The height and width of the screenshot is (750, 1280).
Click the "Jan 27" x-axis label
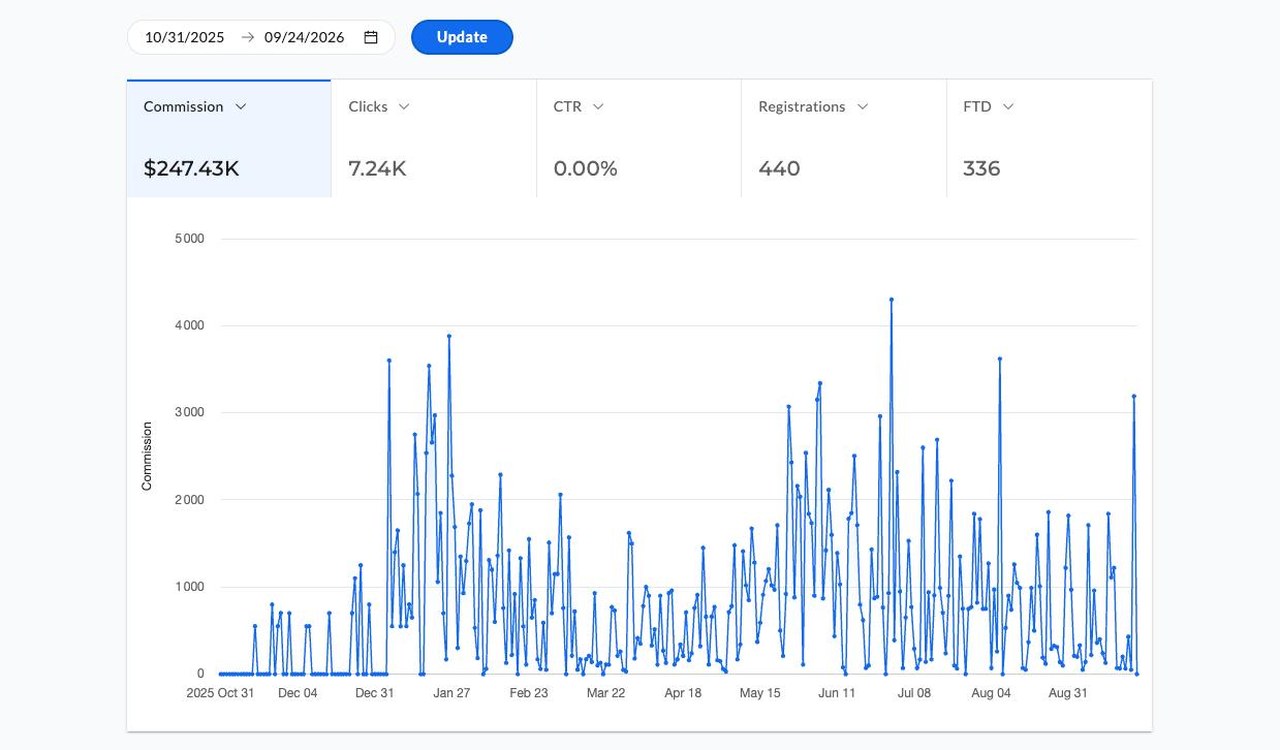point(451,693)
